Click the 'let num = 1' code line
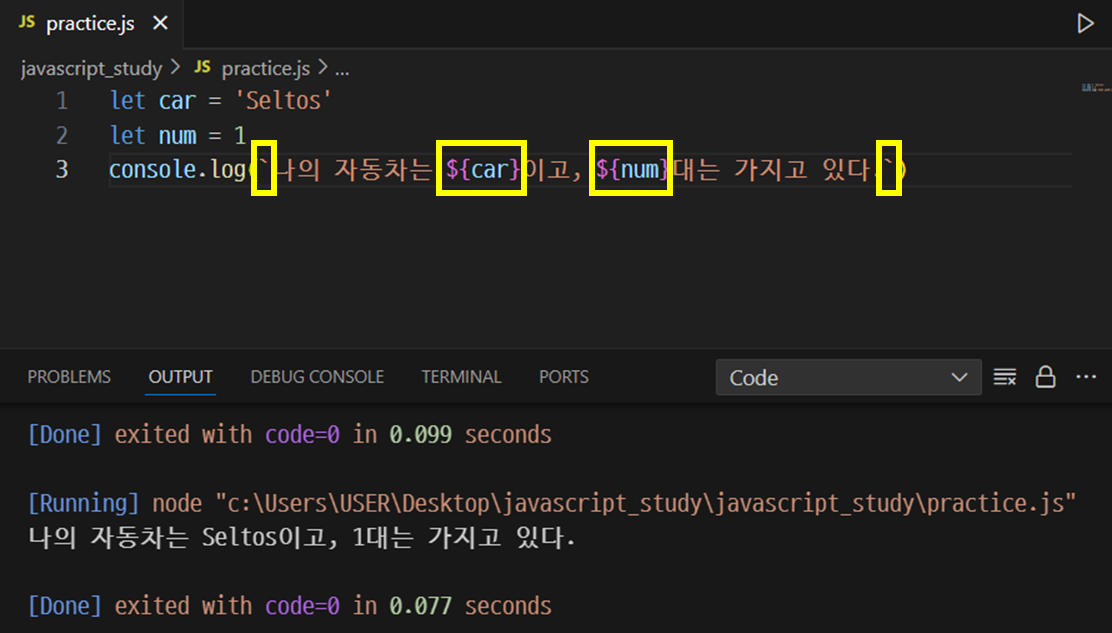Image resolution: width=1112 pixels, height=633 pixels. tap(178, 135)
